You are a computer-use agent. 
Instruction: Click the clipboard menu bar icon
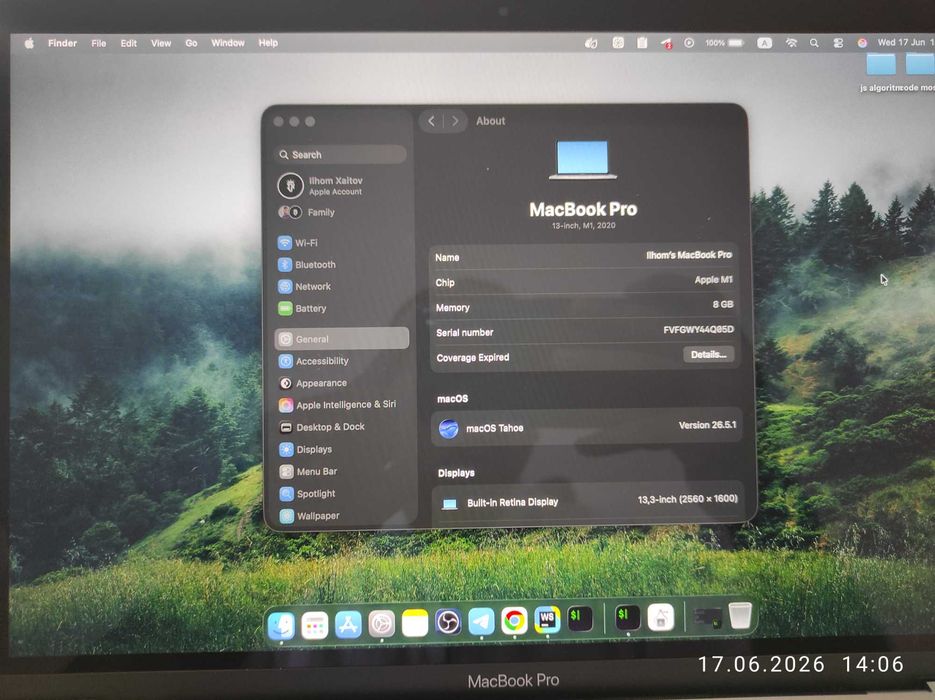(642, 43)
